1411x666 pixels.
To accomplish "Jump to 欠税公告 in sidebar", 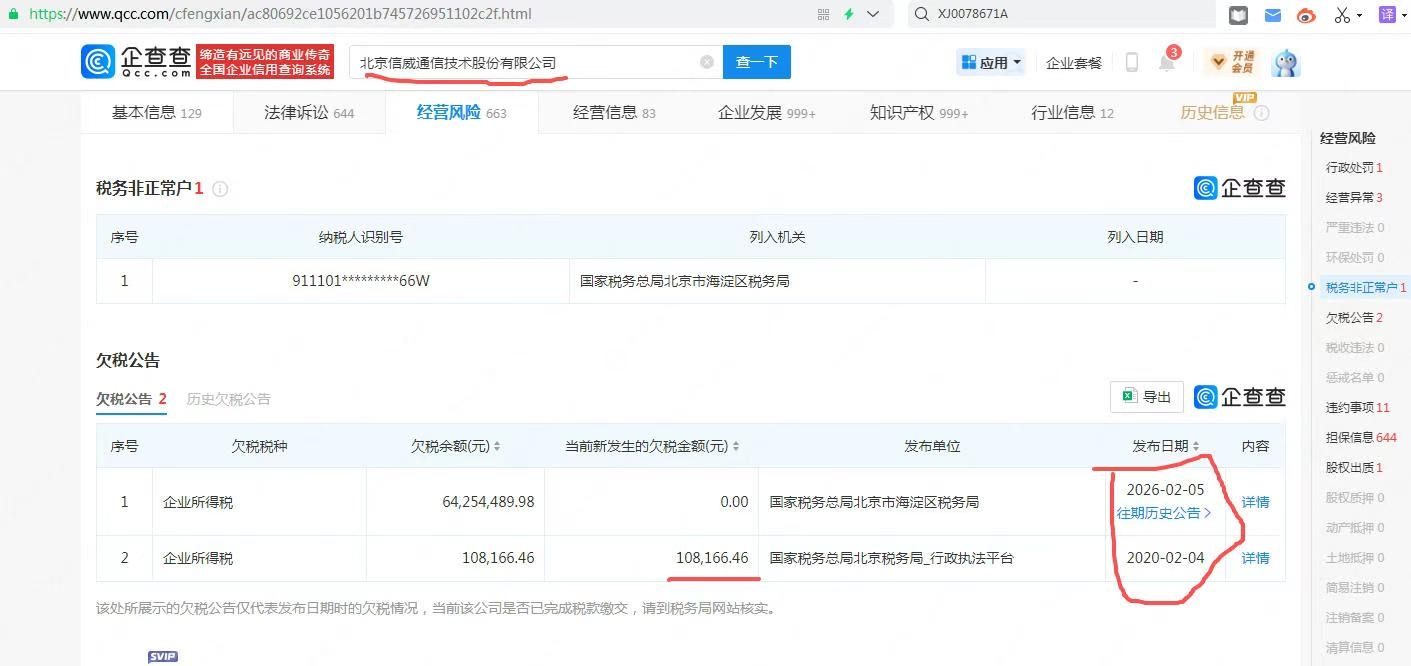I will 1354,318.
